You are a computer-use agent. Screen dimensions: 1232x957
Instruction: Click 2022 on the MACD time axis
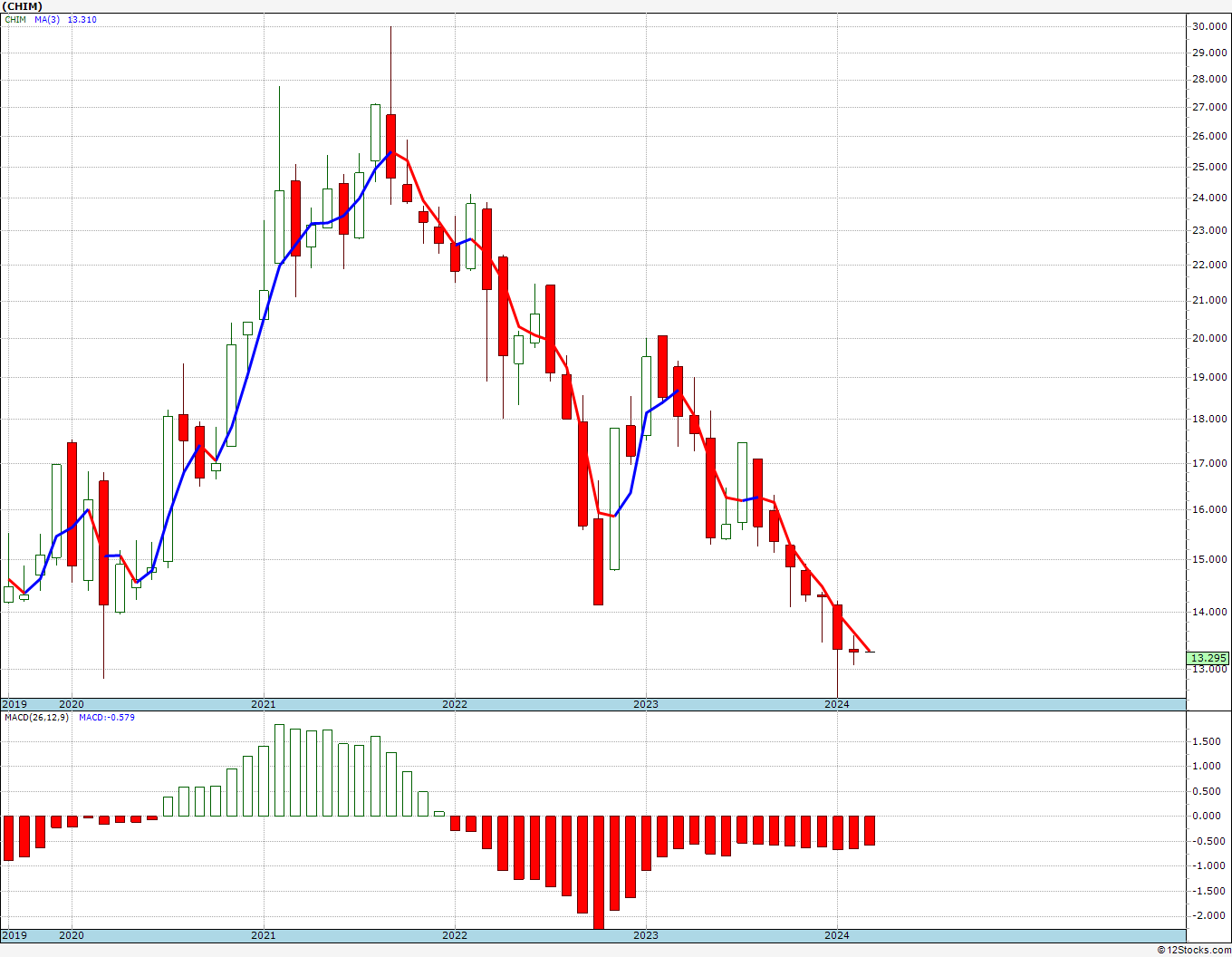(455, 935)
